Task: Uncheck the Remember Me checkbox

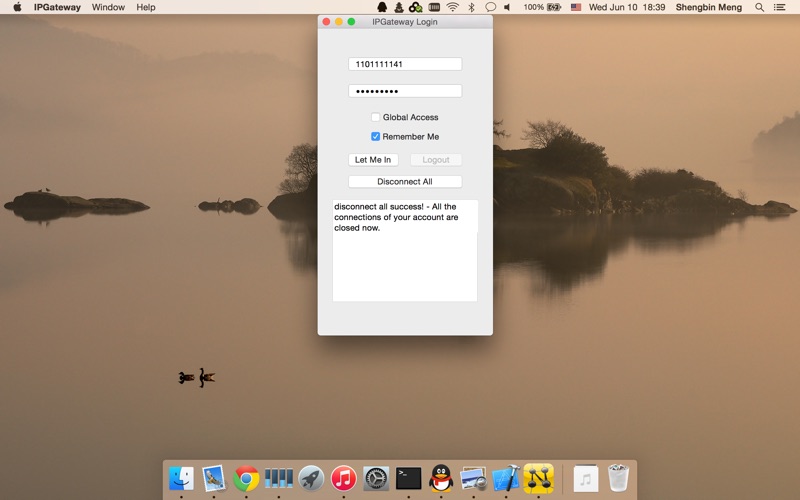Action: click(376, 137)
